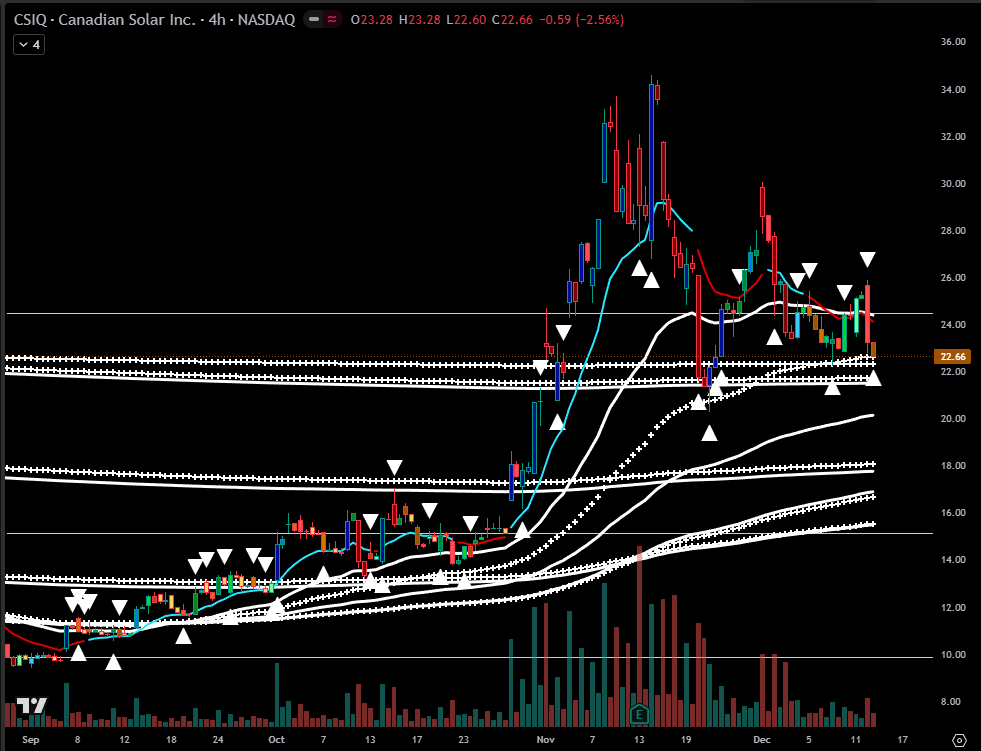Click the orange 22.66 current price label
The image size is (981, 751).
952,356
